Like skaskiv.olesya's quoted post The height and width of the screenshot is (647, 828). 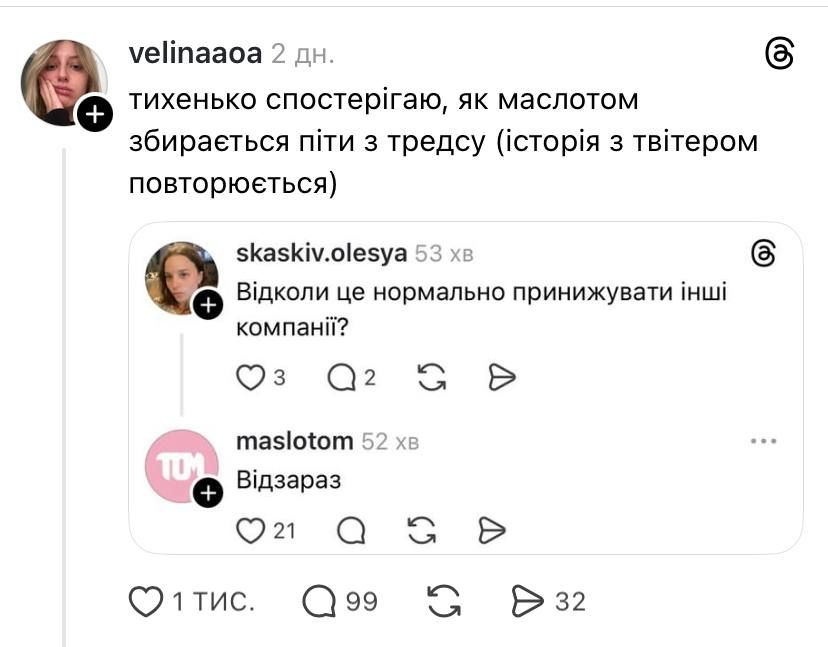250,377
